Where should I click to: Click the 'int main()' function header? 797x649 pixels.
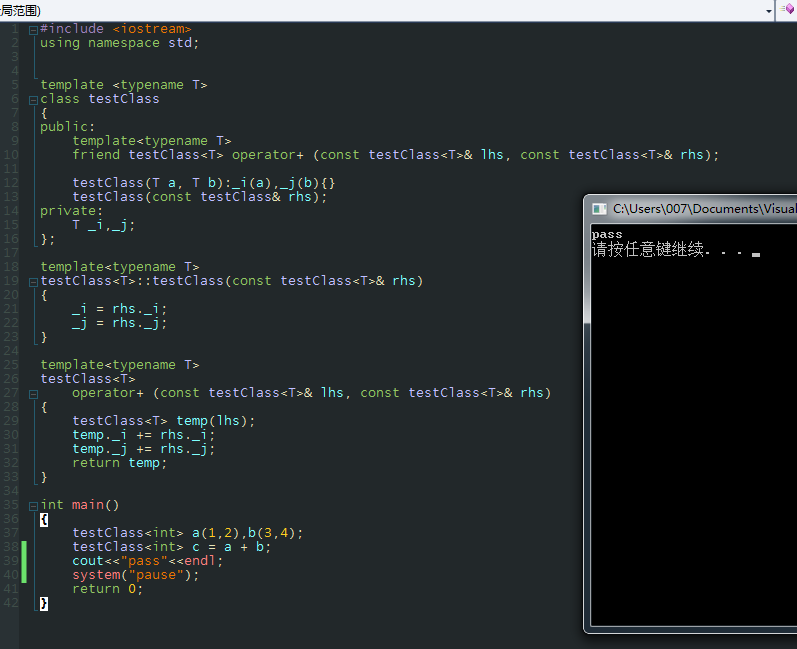[x=80, y=505]
